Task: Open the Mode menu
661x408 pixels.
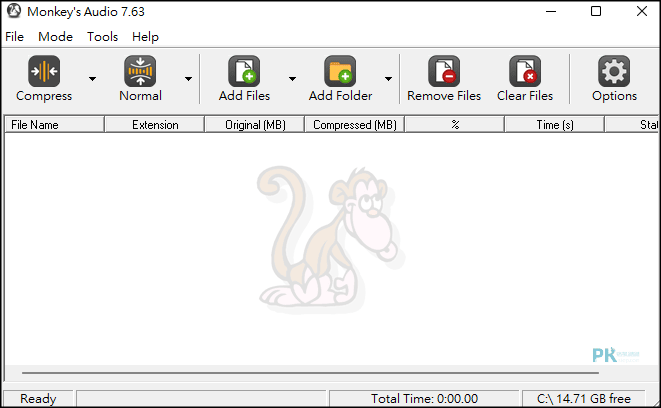Action: click(55, 37)
